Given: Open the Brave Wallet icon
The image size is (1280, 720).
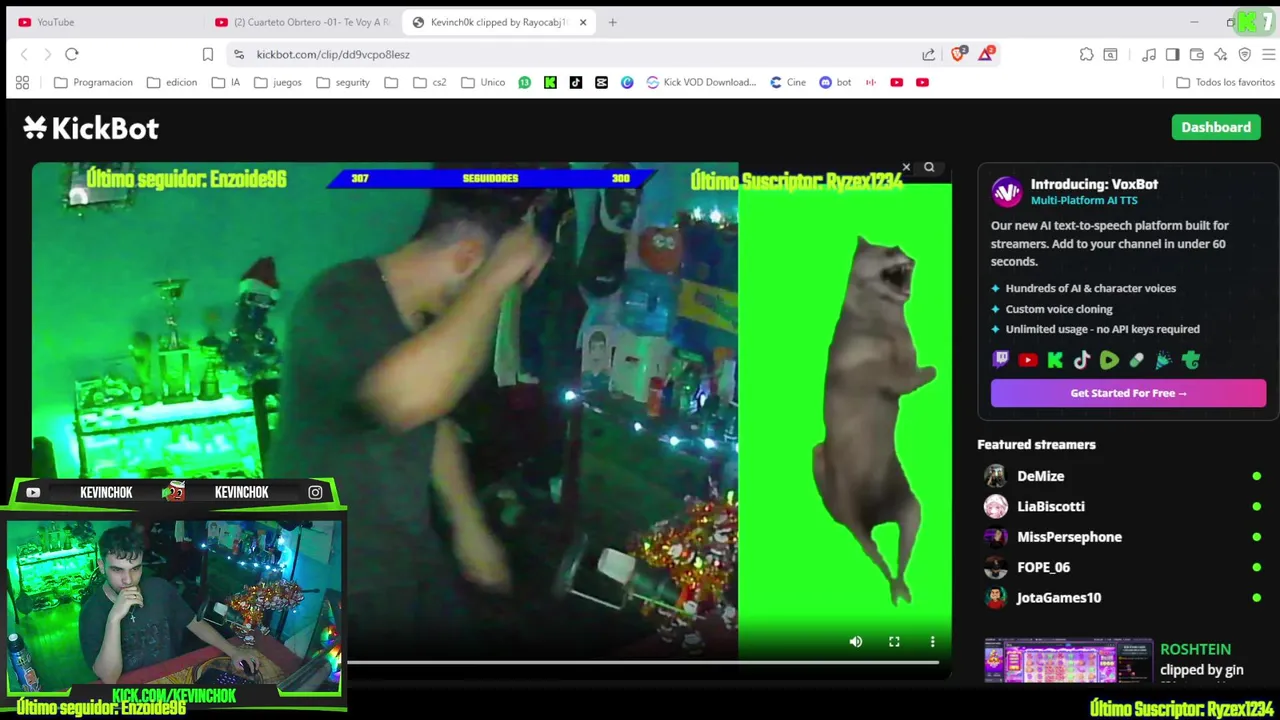Looking at the screenshot, I should coord(1197,54).
